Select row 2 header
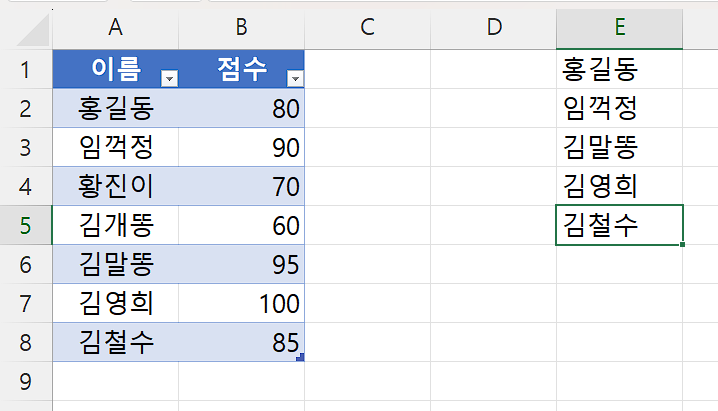Viewport: 718px width, 411px height. tap(26, 108)
